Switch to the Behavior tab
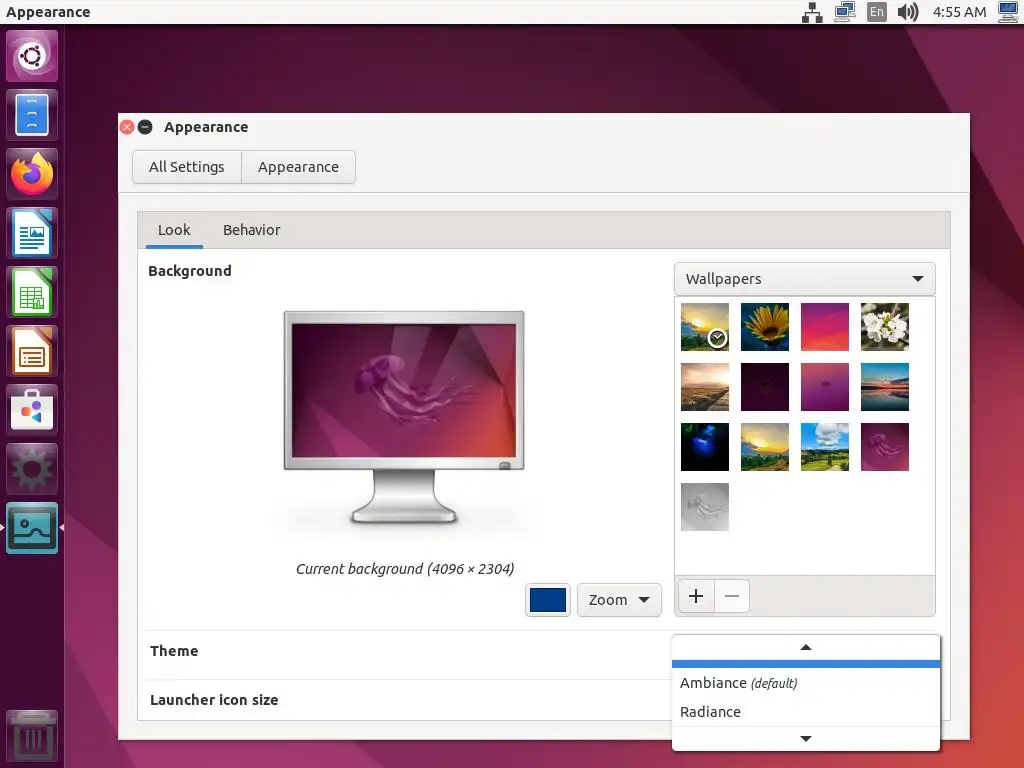1024x768 pixels. pyautogui.click(x=251, y=230)
